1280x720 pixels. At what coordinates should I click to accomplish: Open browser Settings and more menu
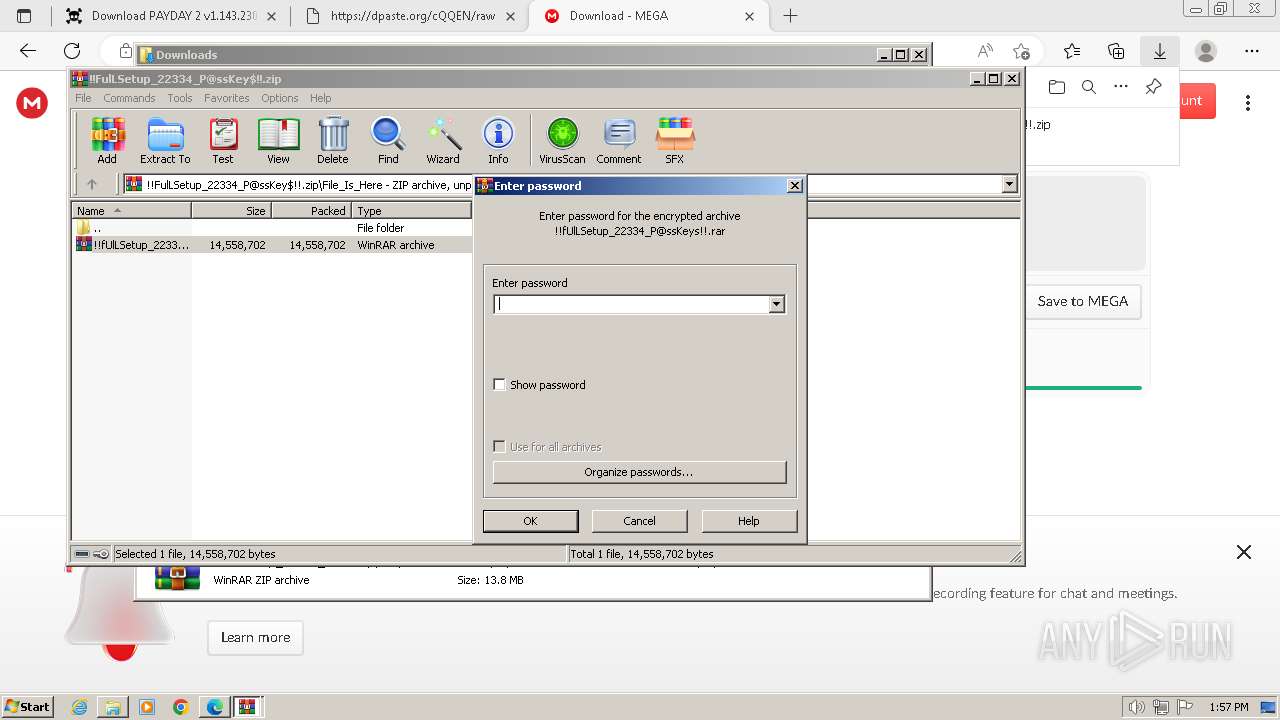(x=1252, y=51)
